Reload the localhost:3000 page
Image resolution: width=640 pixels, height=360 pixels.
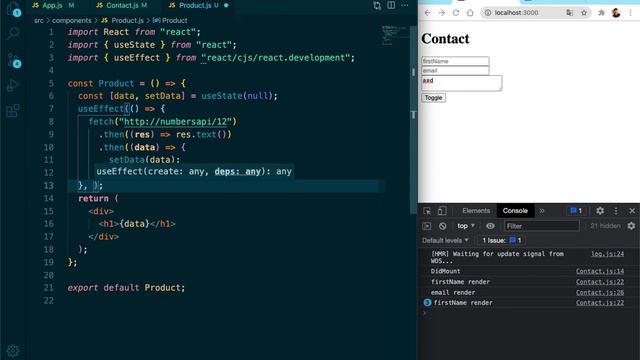coord(456,13)
